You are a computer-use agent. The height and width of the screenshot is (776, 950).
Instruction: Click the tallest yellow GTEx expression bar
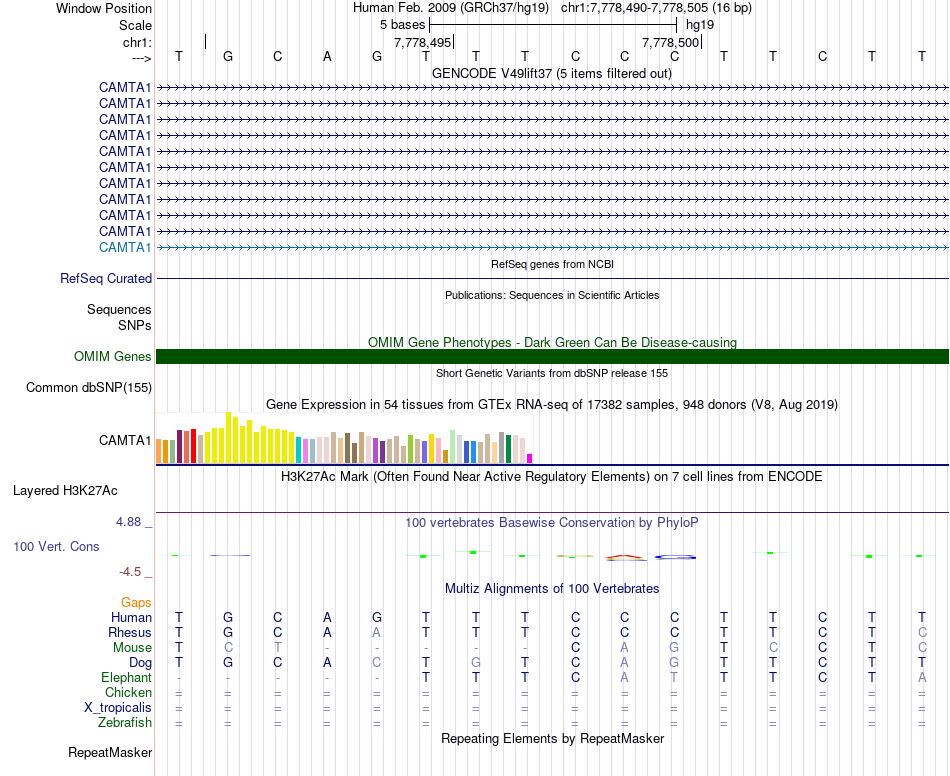tap(228, 437)
